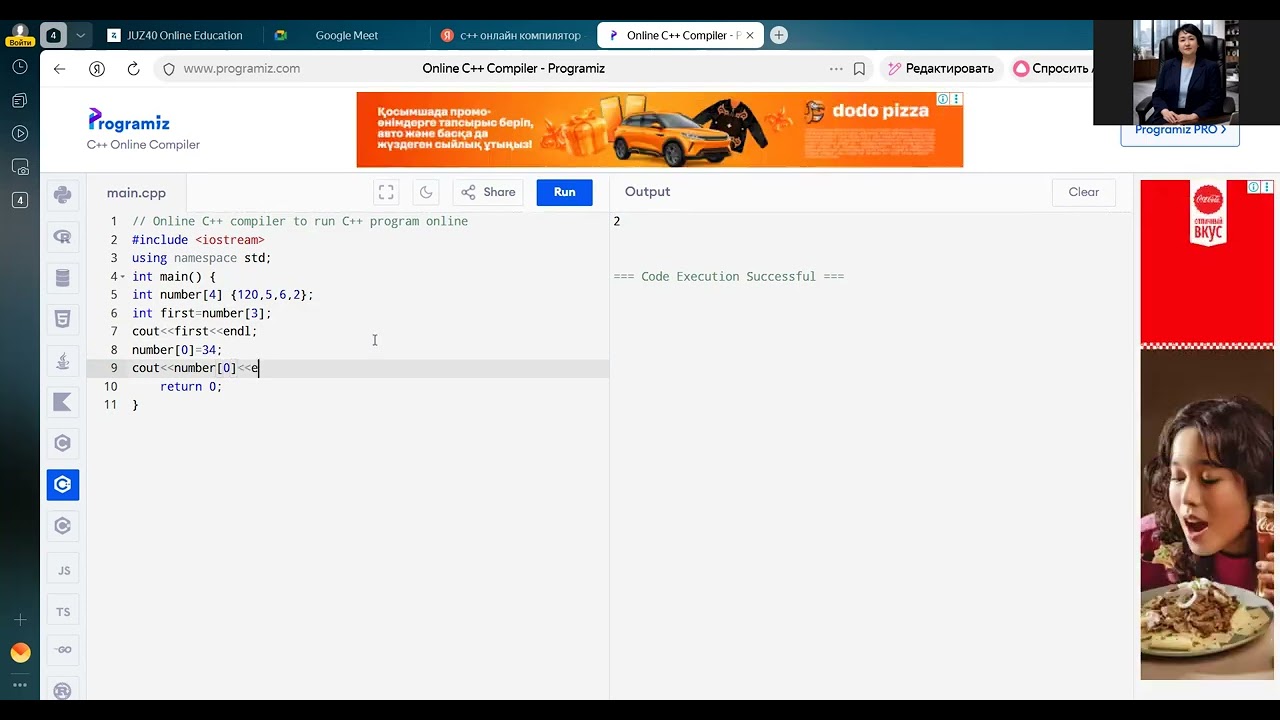Click the Редактировать button
The image size is (1280, 720).
tap(940, 69)
